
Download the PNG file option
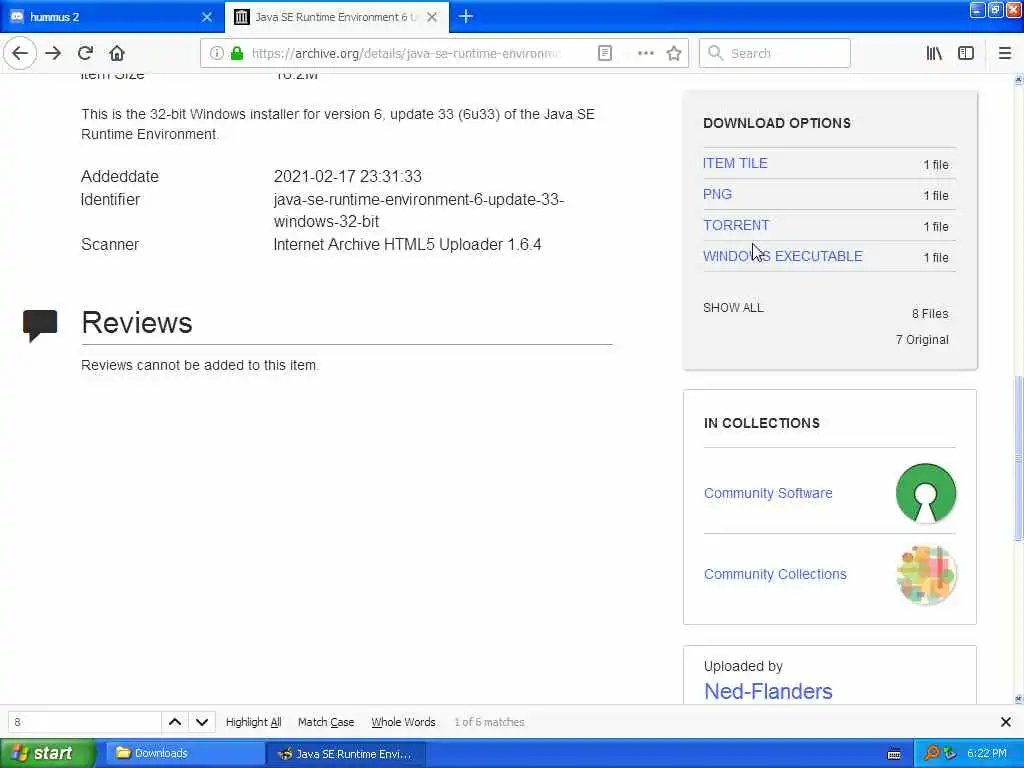pyautogui.click(x=717, y=194)
